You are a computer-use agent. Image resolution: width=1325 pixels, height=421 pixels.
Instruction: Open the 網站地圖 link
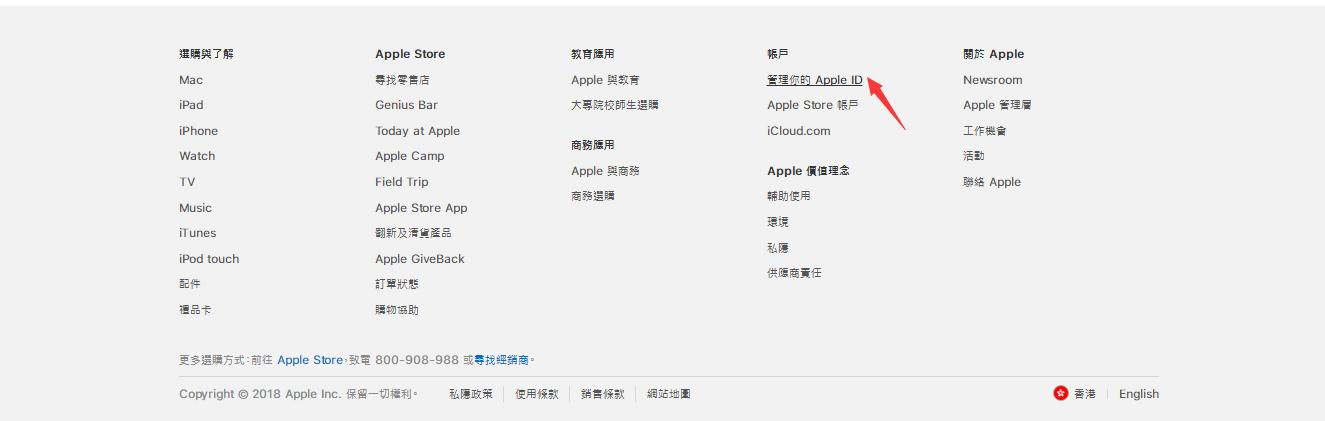click(668, 394)
